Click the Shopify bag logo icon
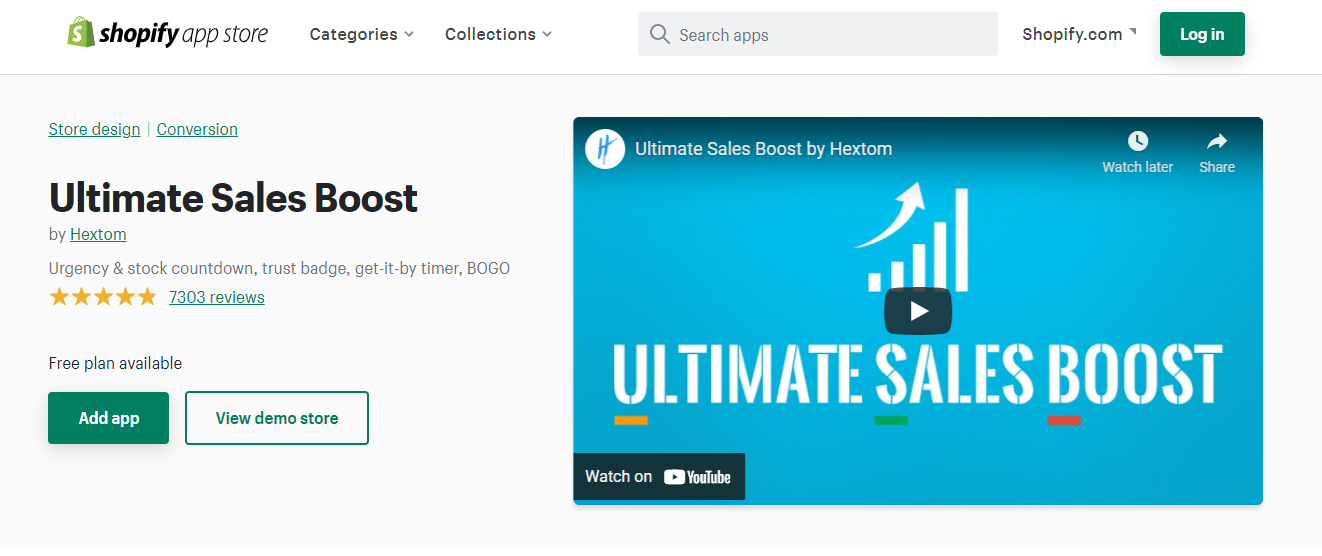The image size is (1322, 556). [x=81, y=32]
